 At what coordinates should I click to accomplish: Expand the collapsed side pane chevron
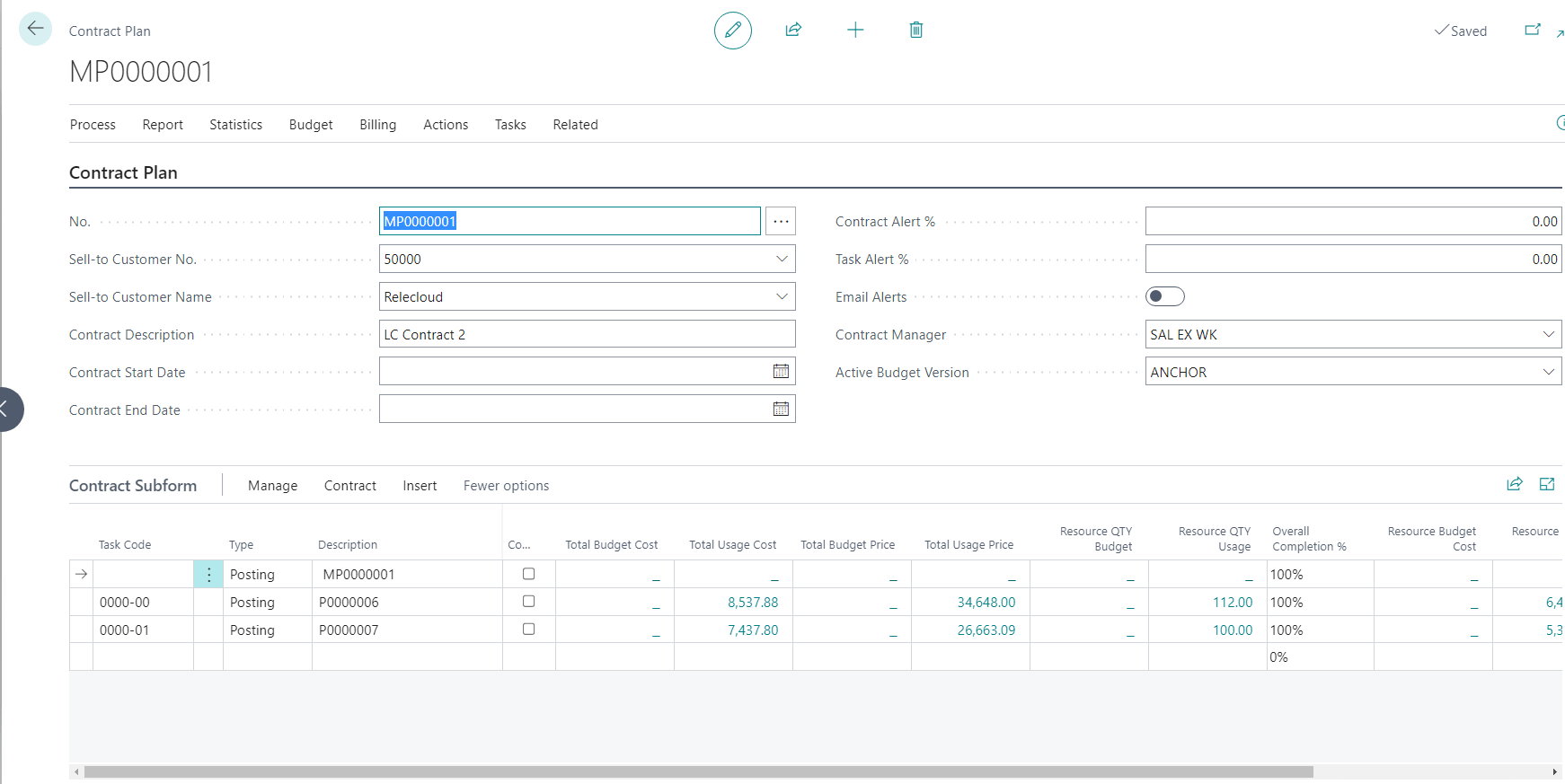7,410
